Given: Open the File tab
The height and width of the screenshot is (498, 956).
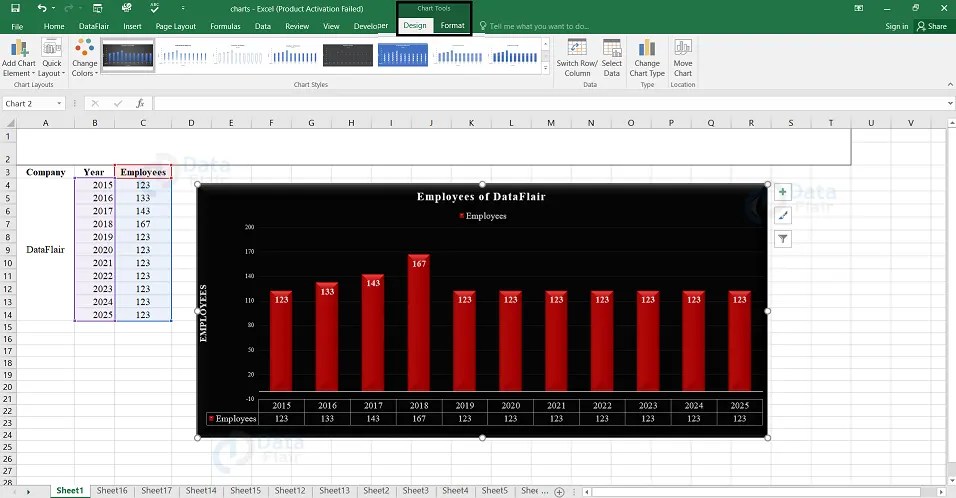Looking at the screenshot, I should pyautogui.click(x=17, y=26).
